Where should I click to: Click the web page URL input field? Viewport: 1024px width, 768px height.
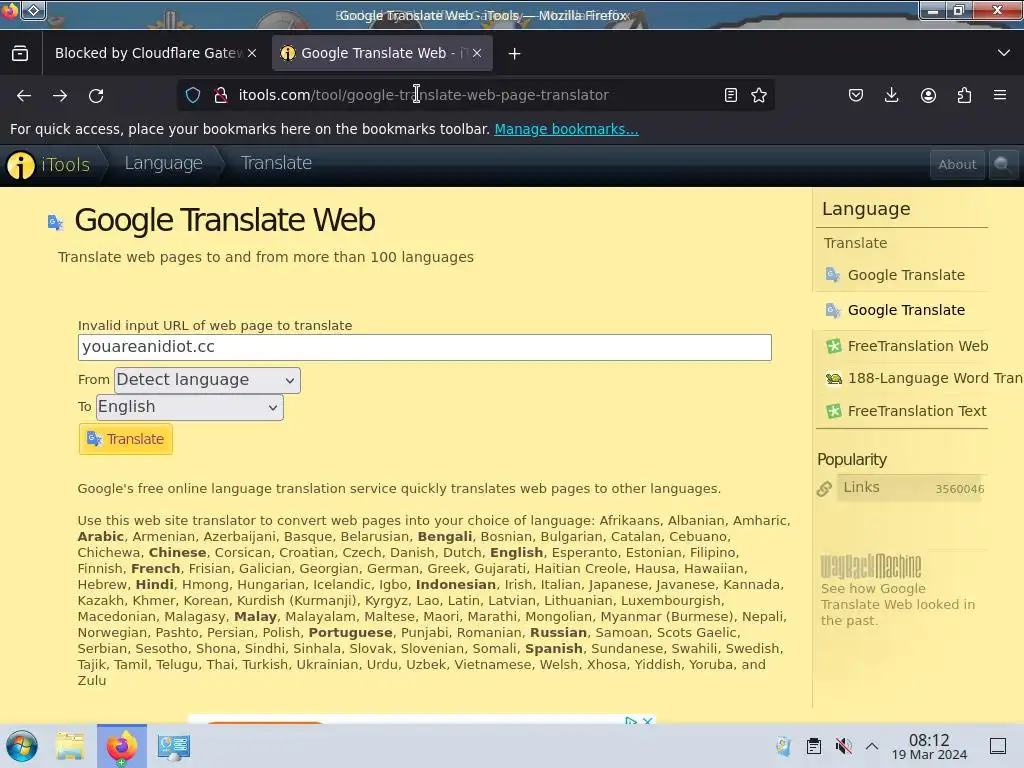(424, 347)
